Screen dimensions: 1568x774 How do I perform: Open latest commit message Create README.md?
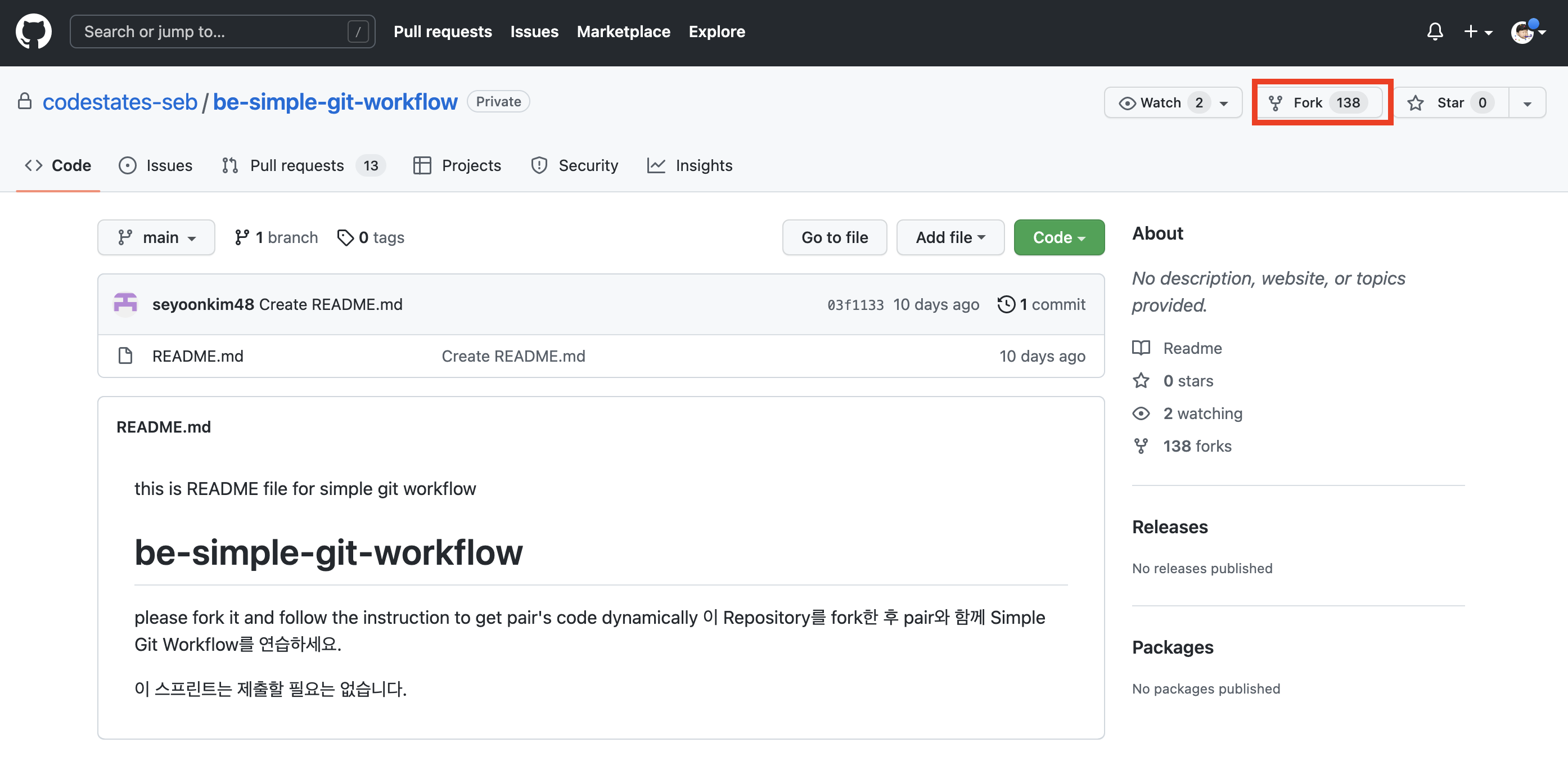331,304
